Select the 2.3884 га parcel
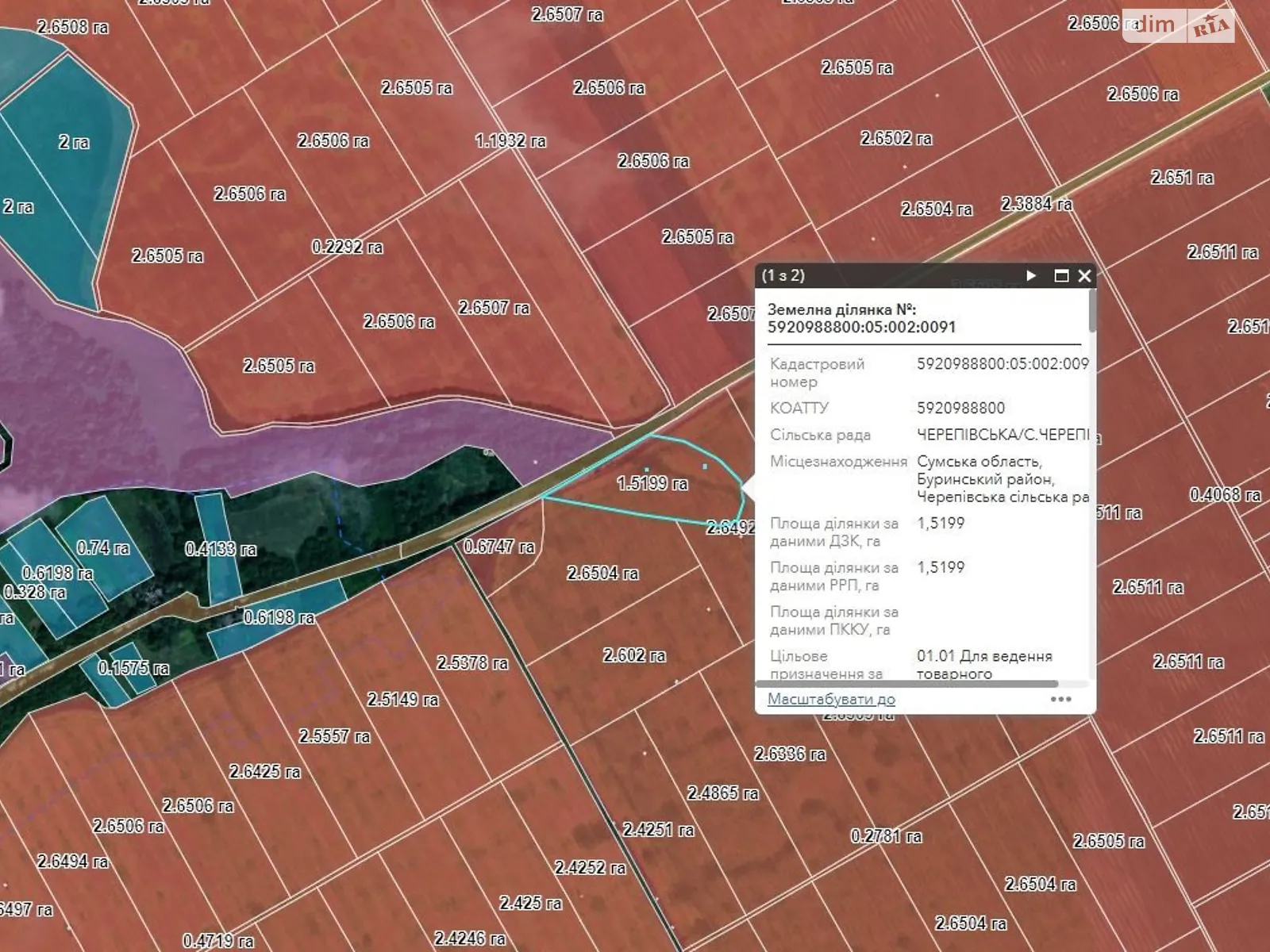 (1036, 204)
